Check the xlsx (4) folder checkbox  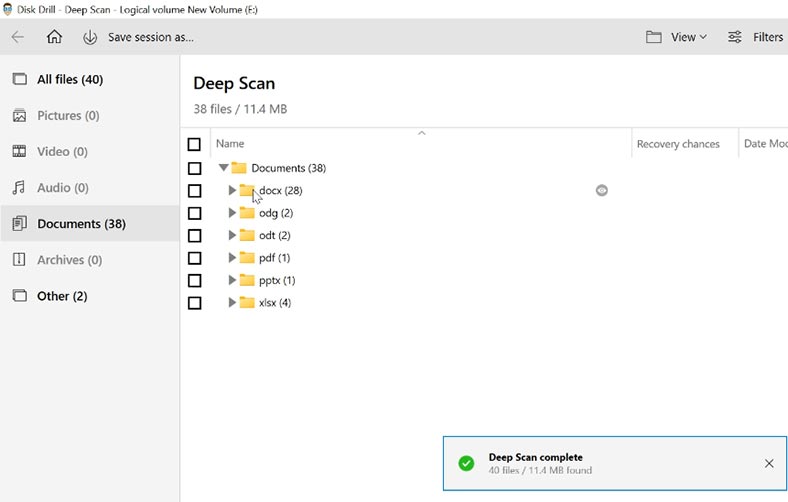tap(194, 303)
